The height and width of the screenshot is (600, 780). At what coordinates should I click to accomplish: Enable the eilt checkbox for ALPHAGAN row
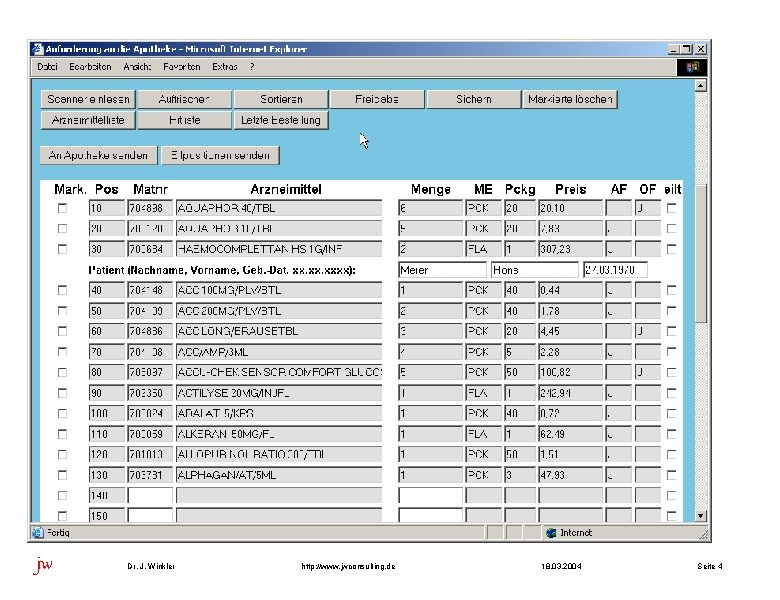coord(672,475)
